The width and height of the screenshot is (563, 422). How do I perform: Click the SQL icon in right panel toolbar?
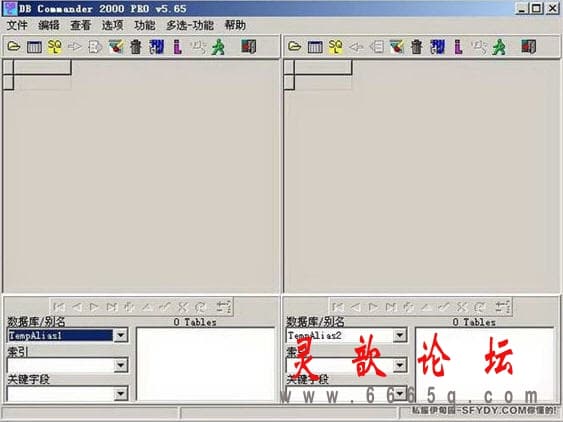[336, 47]
